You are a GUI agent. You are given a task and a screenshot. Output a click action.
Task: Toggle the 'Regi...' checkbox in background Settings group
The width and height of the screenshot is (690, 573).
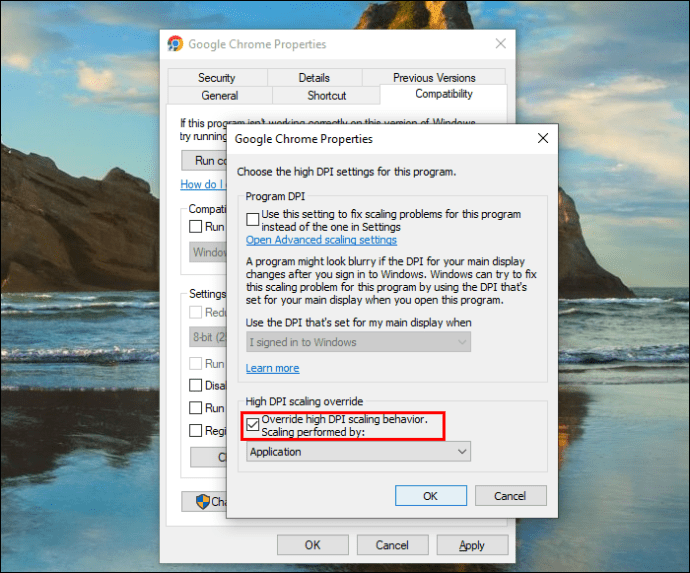[x=195, y=430]
